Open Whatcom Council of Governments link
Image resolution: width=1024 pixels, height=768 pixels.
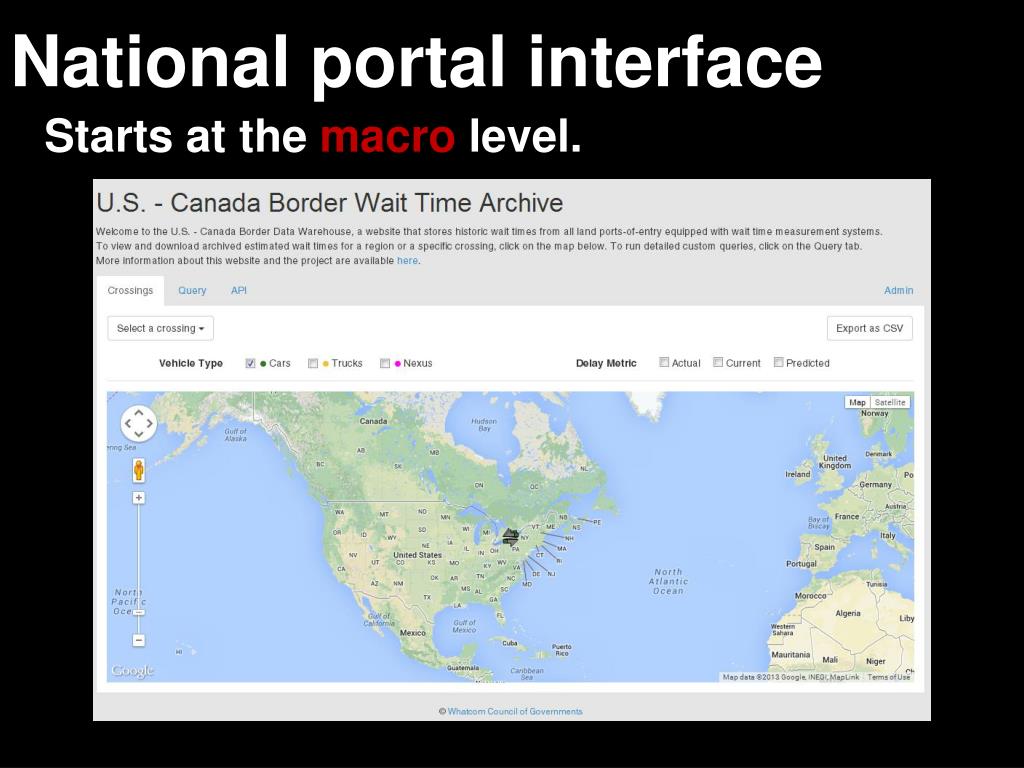[x=515, y=711]
